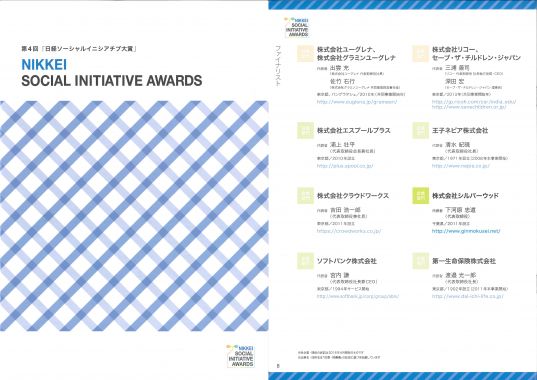Screen dimensions: 537x380
Task: Click the badge beside 第一生命保険株式会社
Action: [420, 261]
